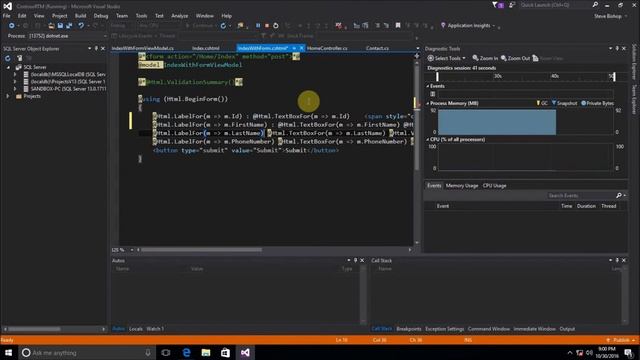640x360 pixels.
Task: Switch to the Contact.cs tab
Action: coord(377,48)
